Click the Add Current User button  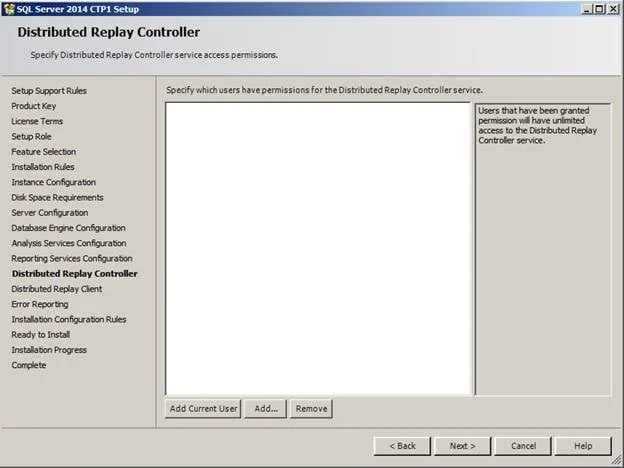coord(203,409)
